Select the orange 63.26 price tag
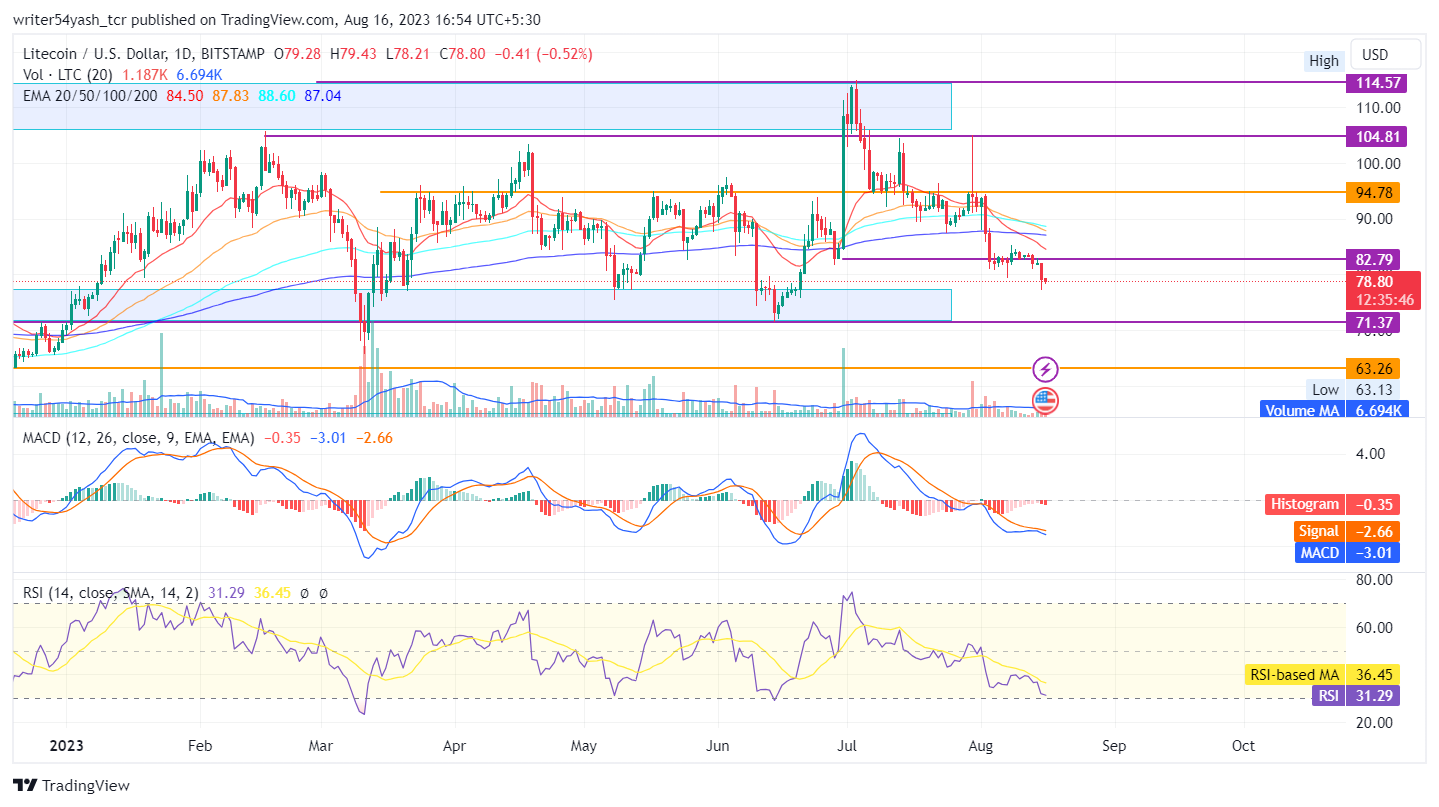The image size is (1439, 807). [1373, 368]
